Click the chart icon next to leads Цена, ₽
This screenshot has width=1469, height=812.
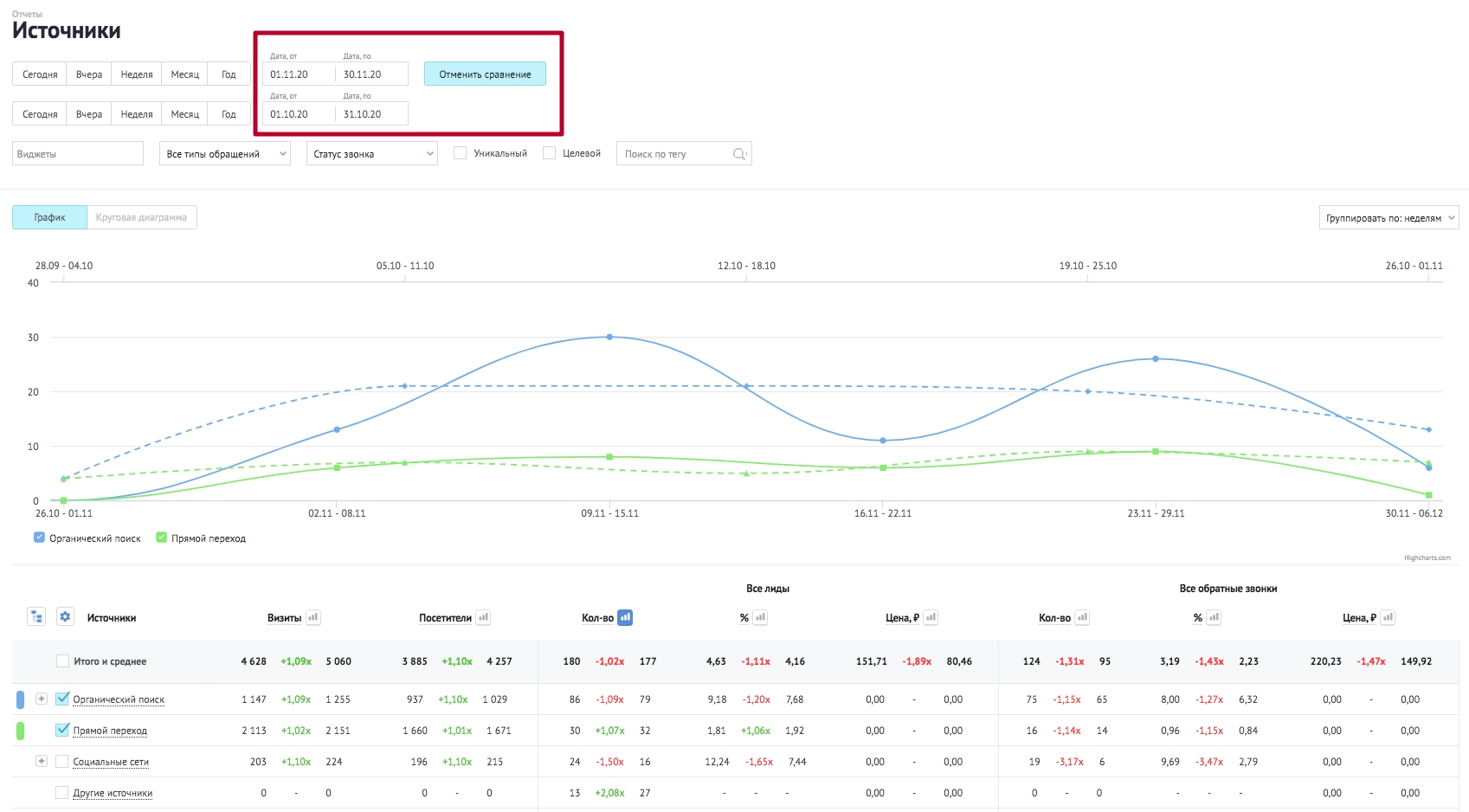(931, 617)
